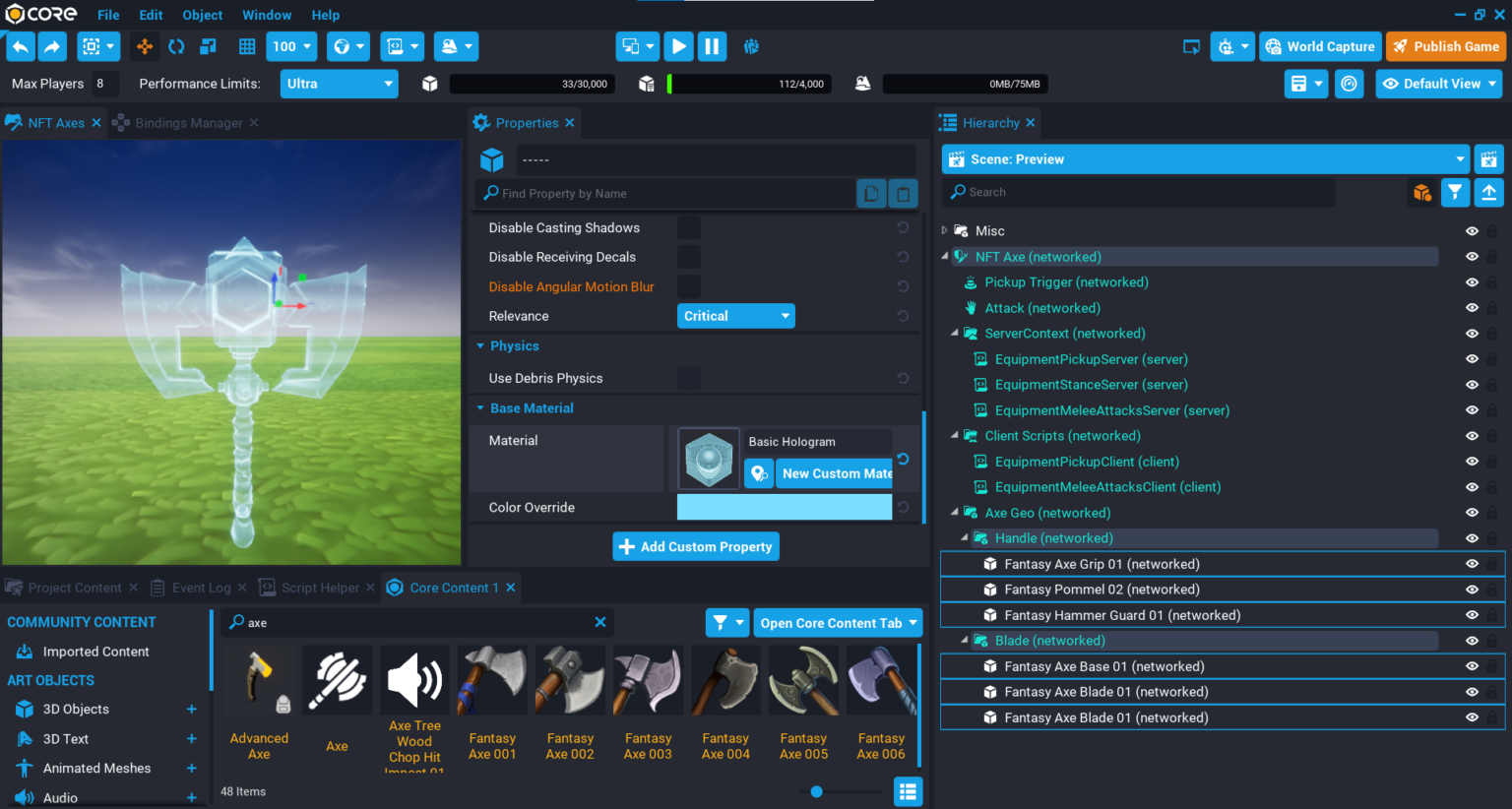Open the Relevance Critical dropdown
The width and height of the screenshot is (1512, 809).
pyautogui.click(x=735, y=315)
